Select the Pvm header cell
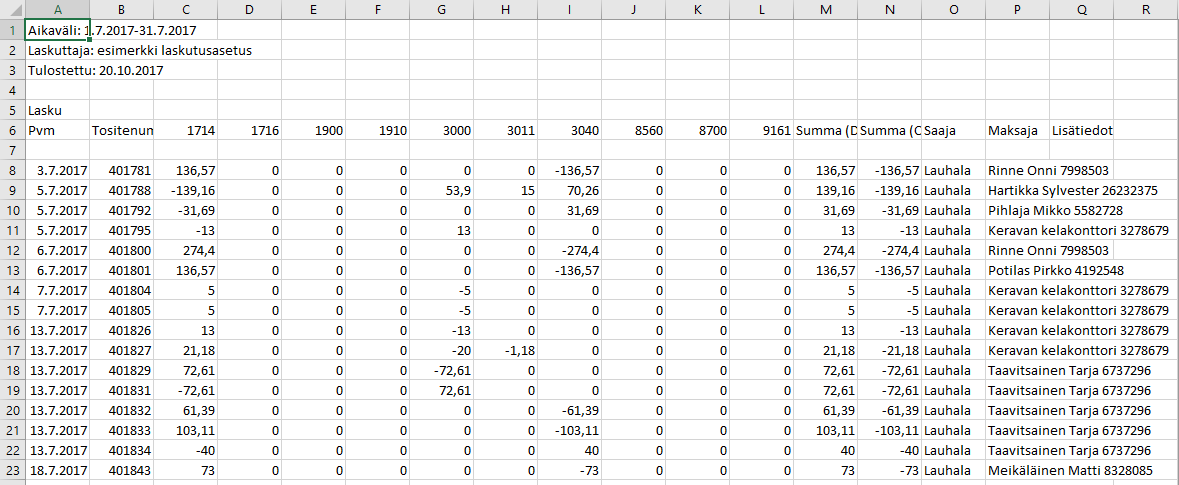This screenshot has height=485, width=1179. click(x=58, y=130)
